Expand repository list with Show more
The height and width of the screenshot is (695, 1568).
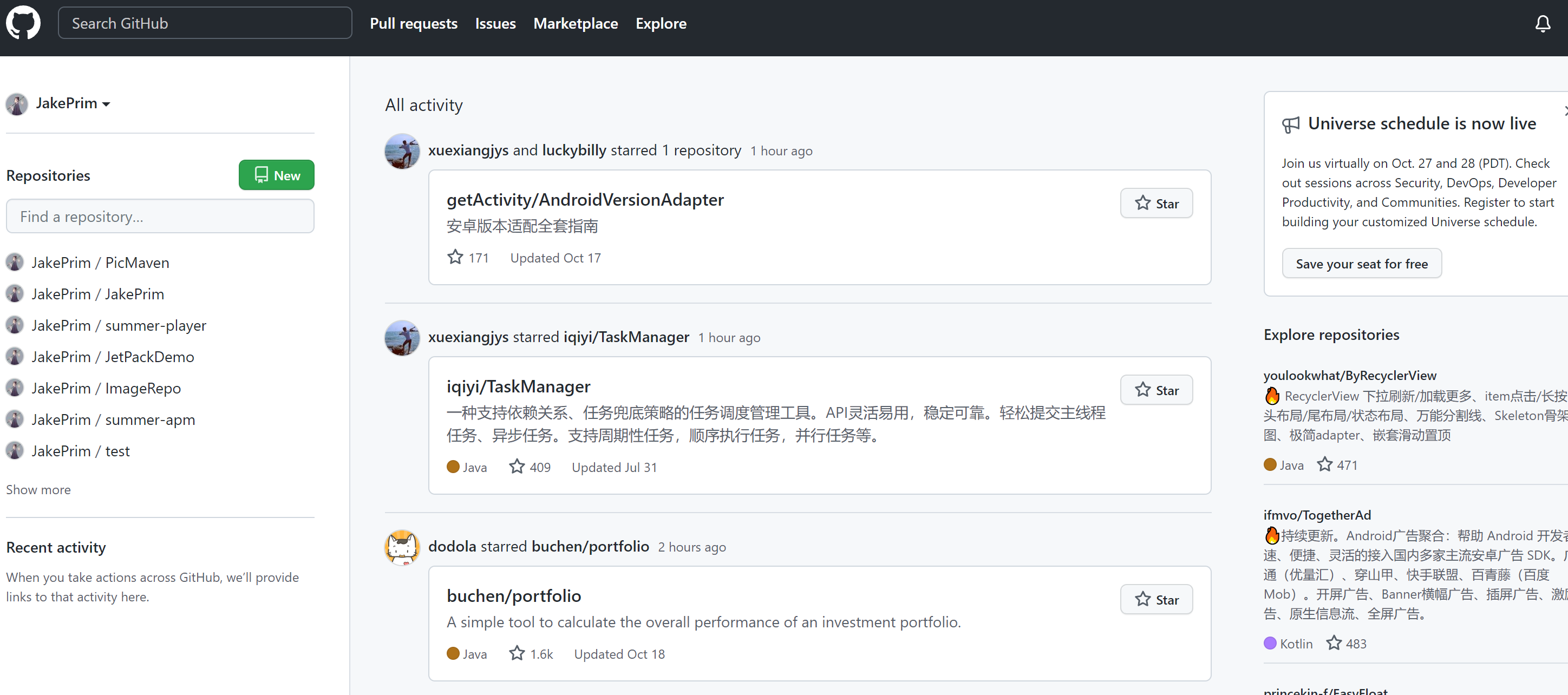(x=38, y=490)
